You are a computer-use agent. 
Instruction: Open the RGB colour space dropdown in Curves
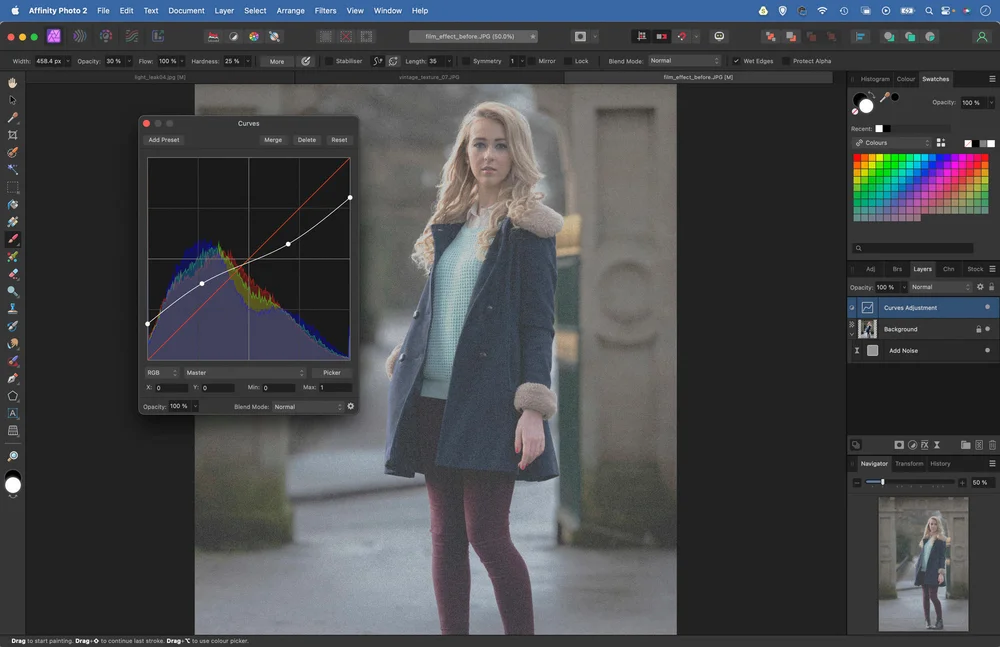162,373
